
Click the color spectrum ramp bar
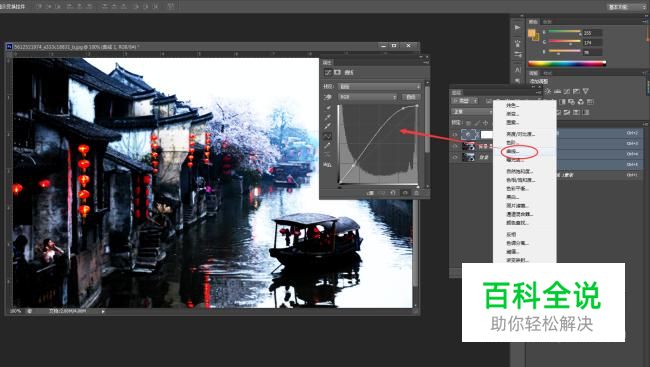tap(567, 63)
